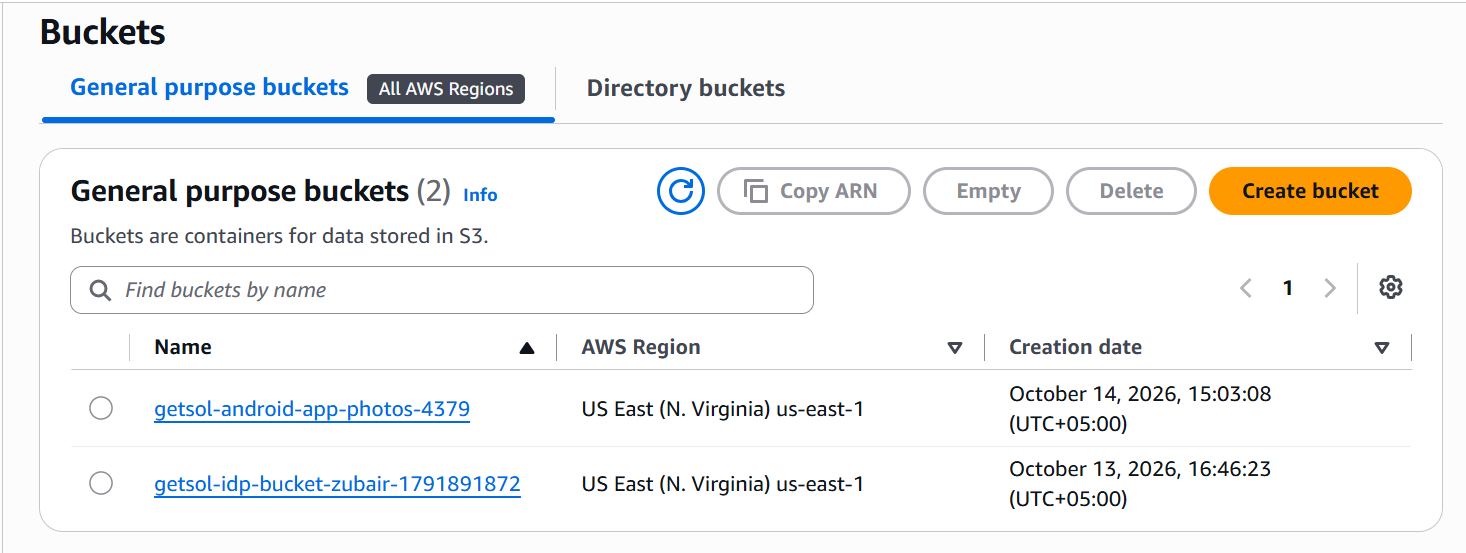Click the October 14, 2026 creation date
Screen dimensions: 1466x553
tap(1140, 409)
